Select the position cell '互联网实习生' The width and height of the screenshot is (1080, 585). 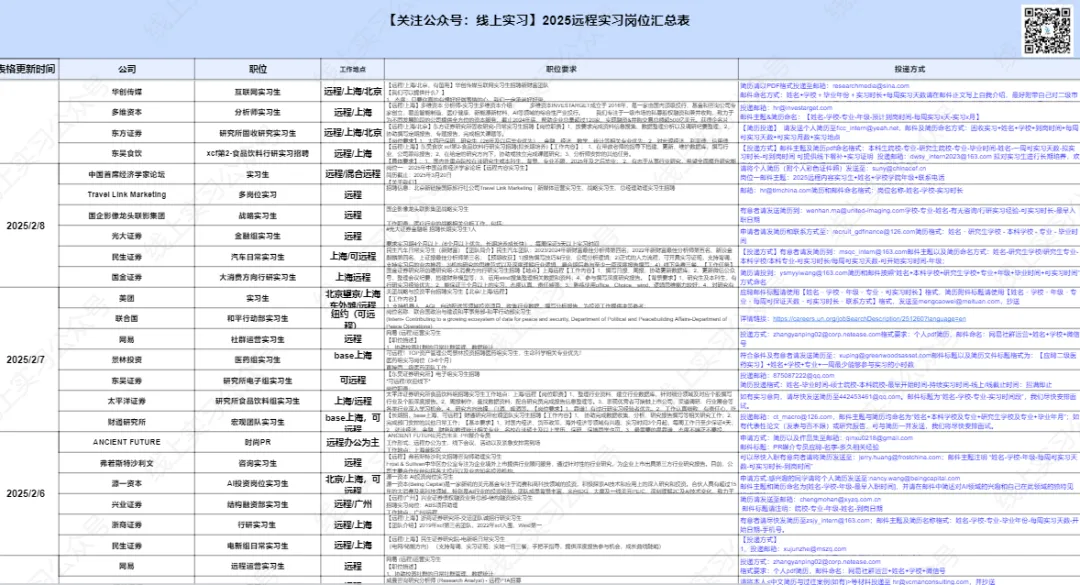coord(258,92)
